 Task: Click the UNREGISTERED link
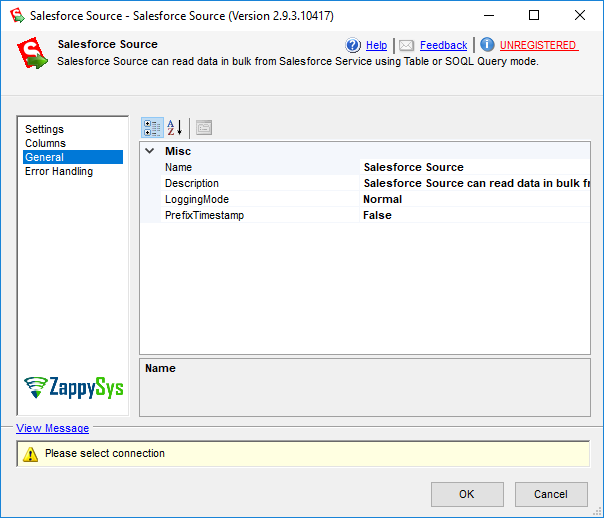539,45
